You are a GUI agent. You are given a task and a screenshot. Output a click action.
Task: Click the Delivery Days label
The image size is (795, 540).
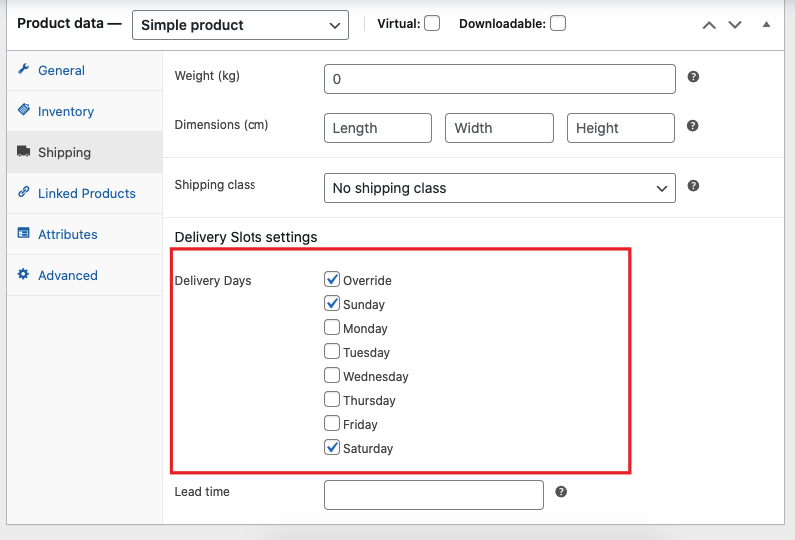pos(213,280)
